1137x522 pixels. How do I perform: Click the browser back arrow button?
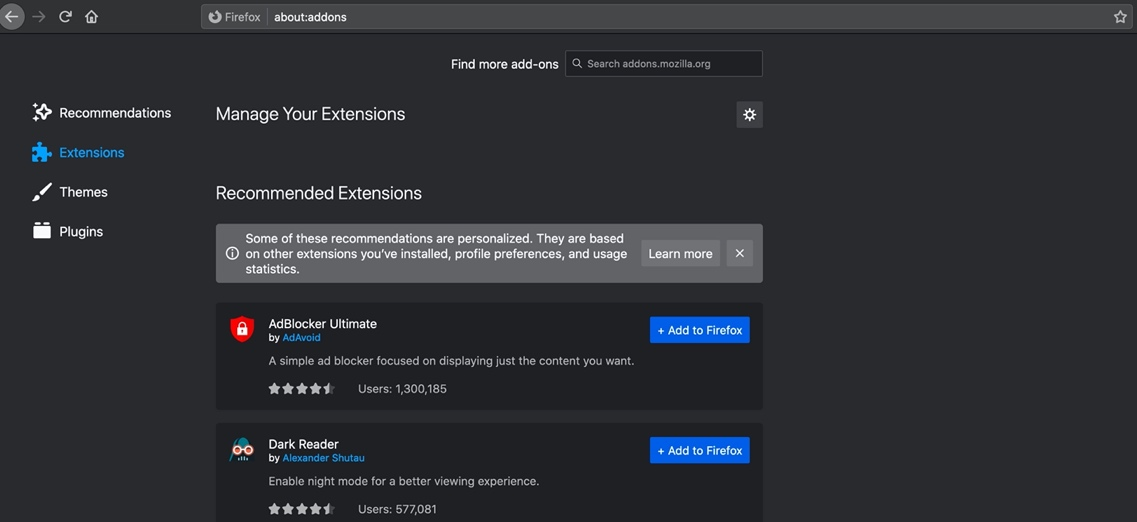(x=11, y=17)
